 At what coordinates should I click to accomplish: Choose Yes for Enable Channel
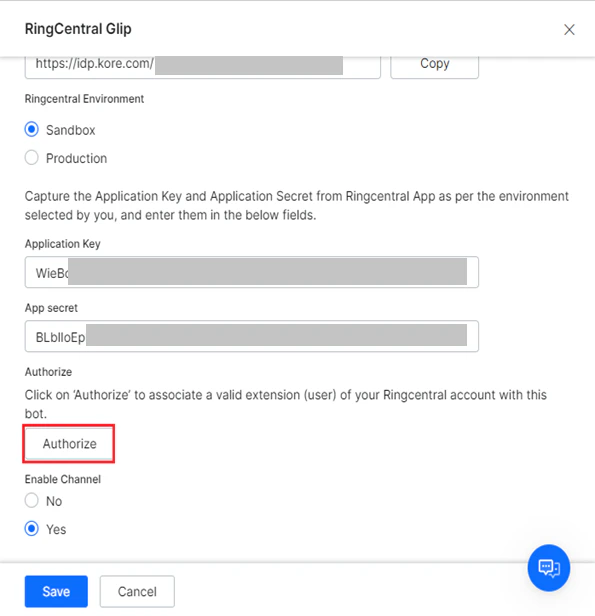(31, 529)
